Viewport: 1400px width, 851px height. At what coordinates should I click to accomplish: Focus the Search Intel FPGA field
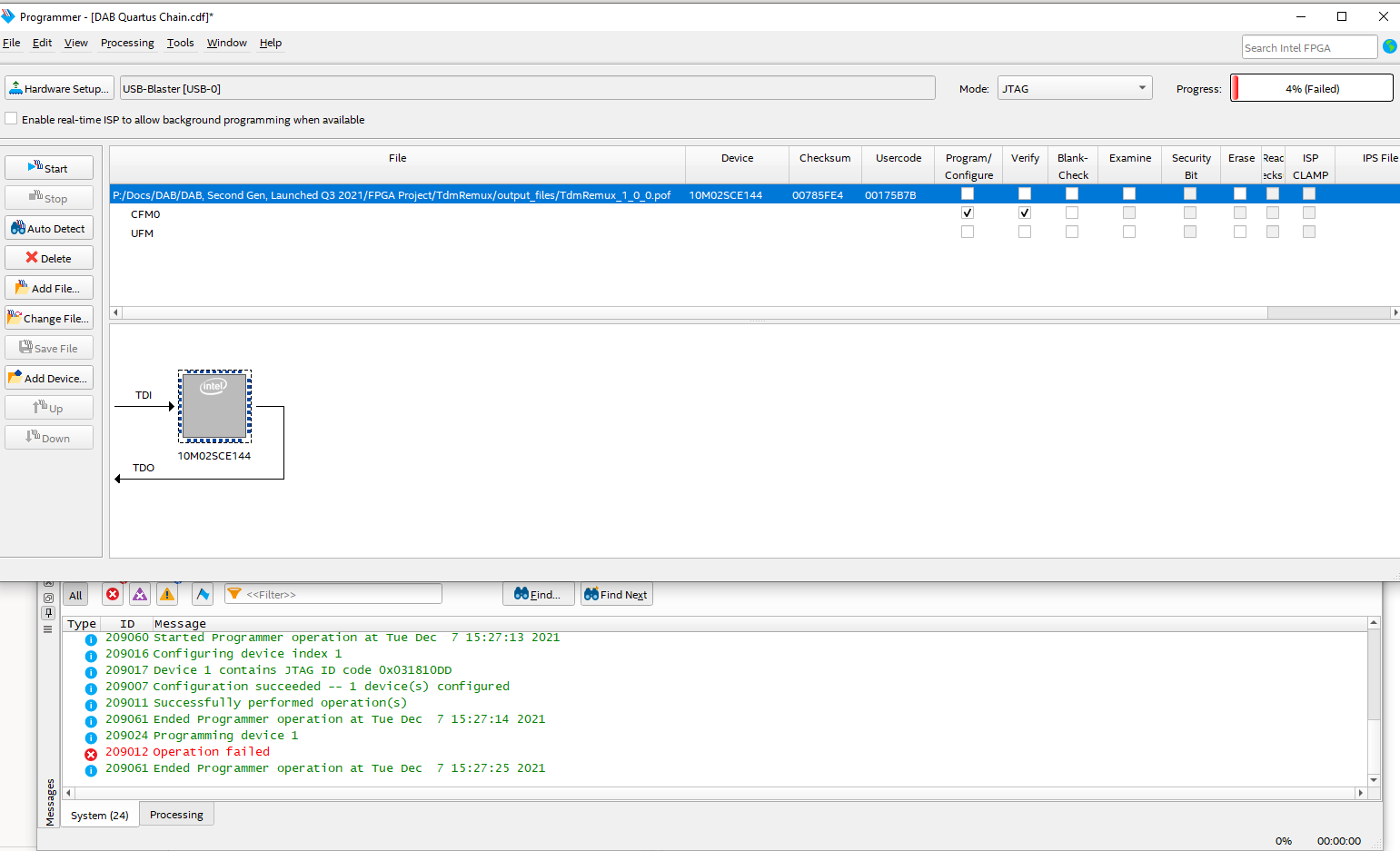[1309, 47]
